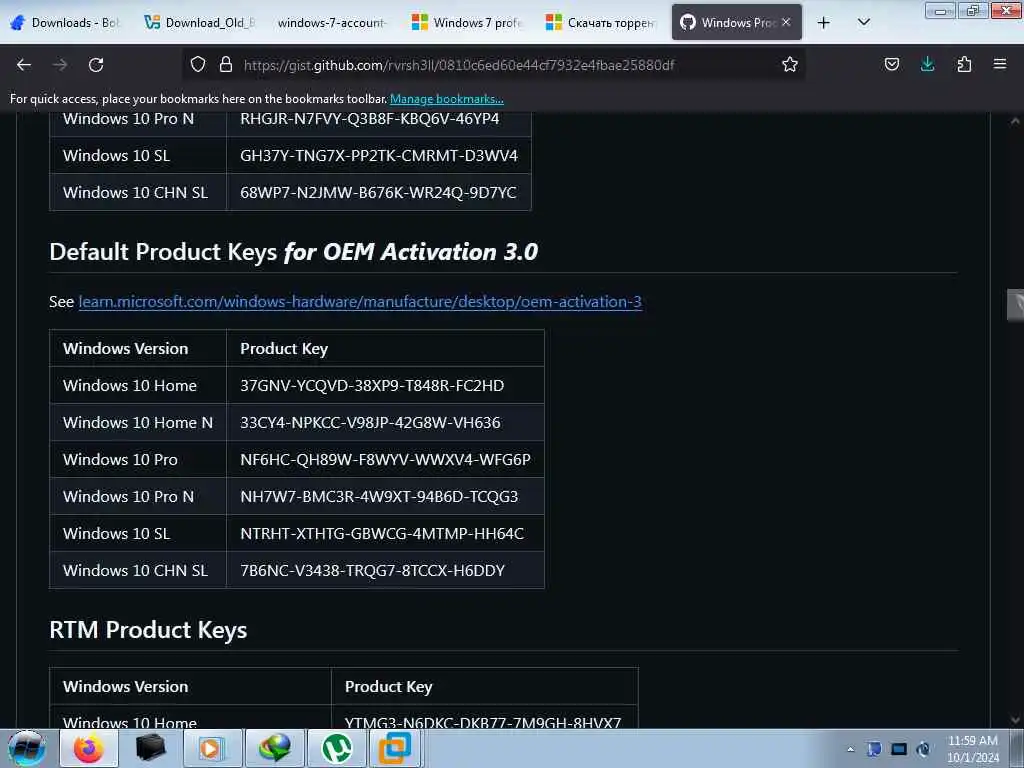
Task: Click the page scrollbar thumb
Action: coord(1016,305)
